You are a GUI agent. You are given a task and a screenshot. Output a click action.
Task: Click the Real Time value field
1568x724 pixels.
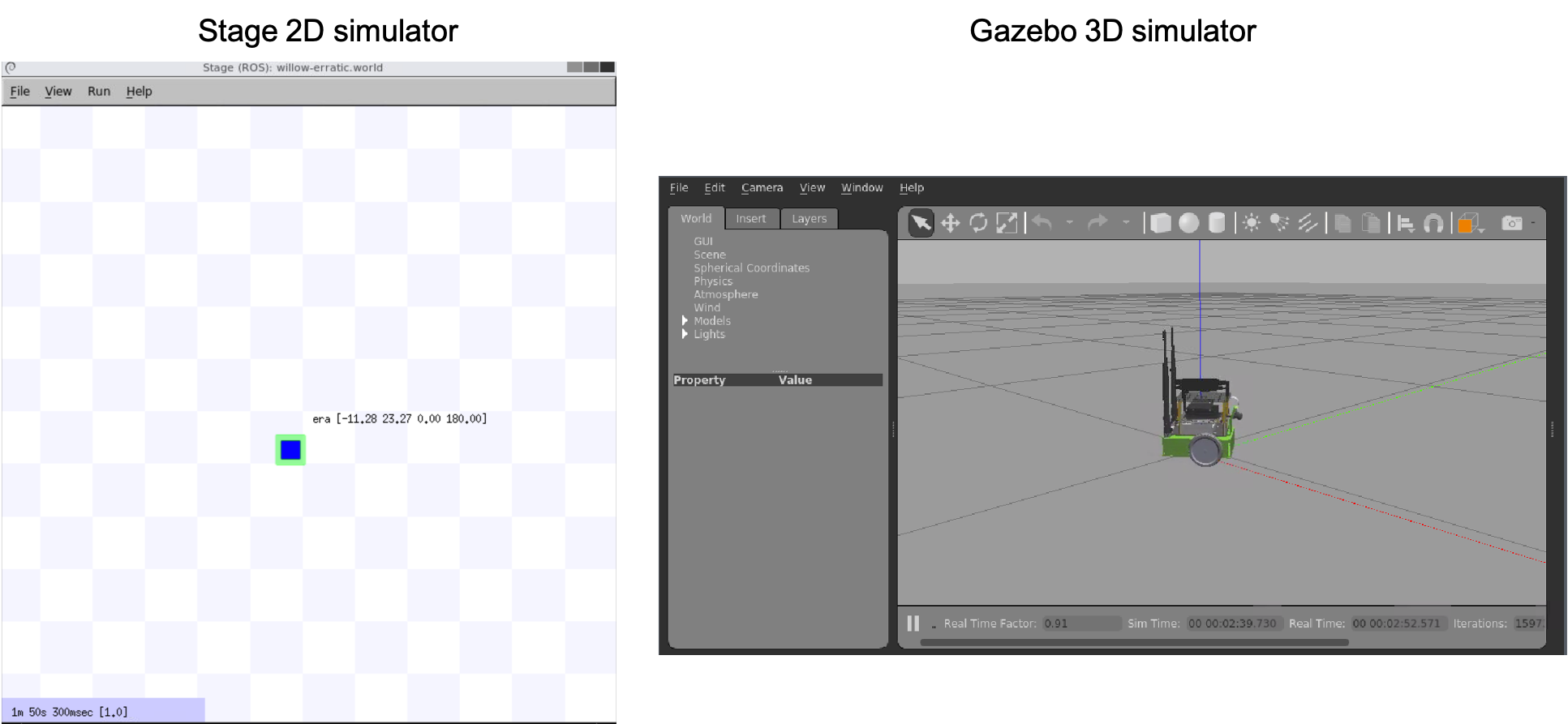click(1398, 623)
